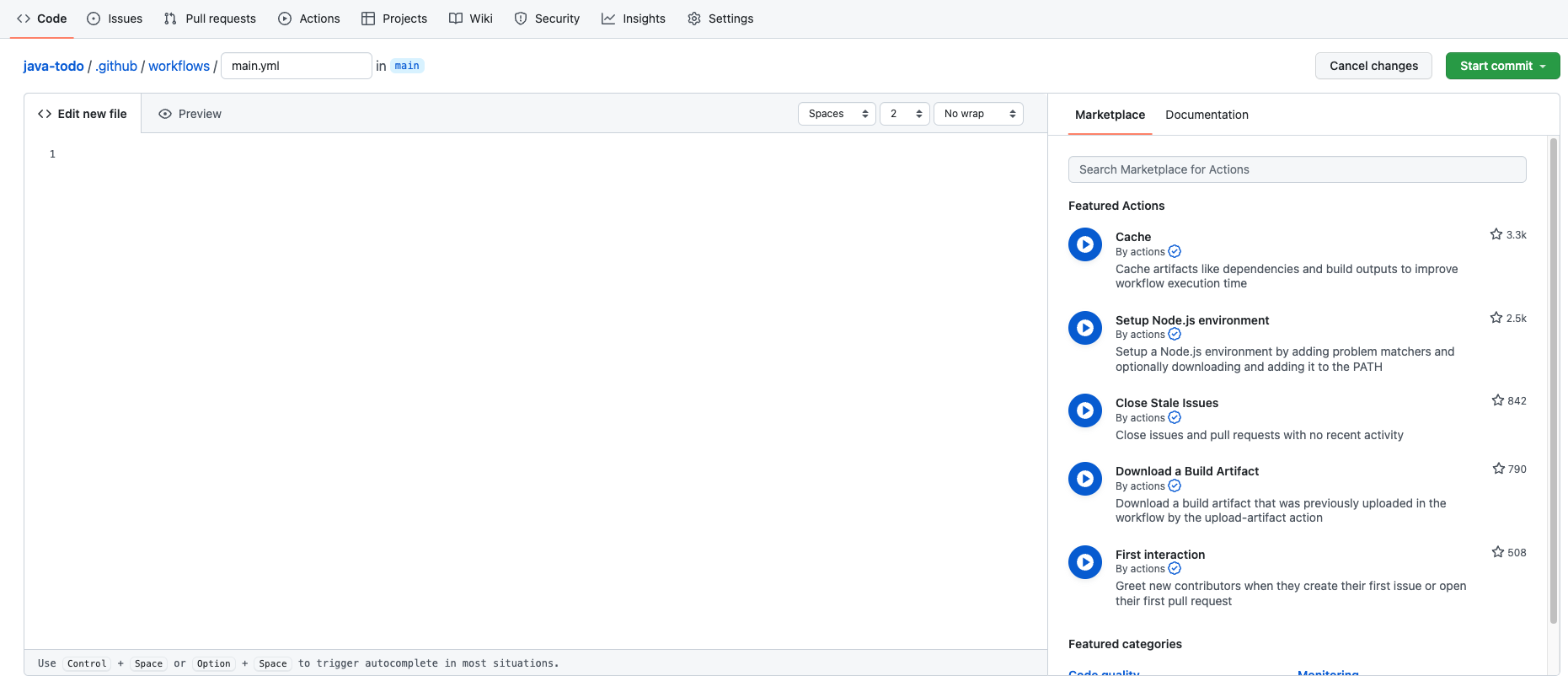Open the Wiki tab

(x=471, y=19)
